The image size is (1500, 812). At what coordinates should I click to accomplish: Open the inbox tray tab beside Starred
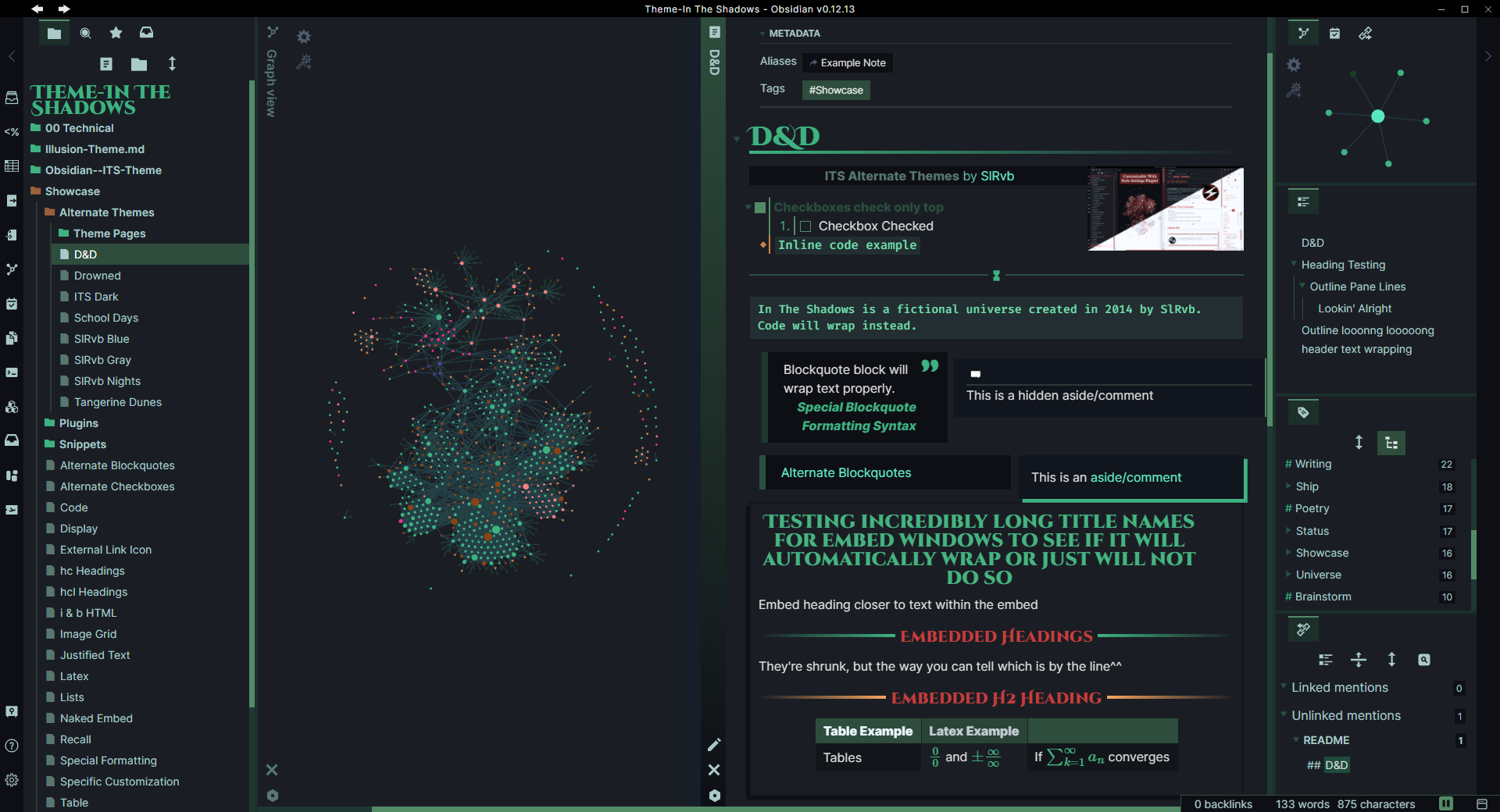146,33
